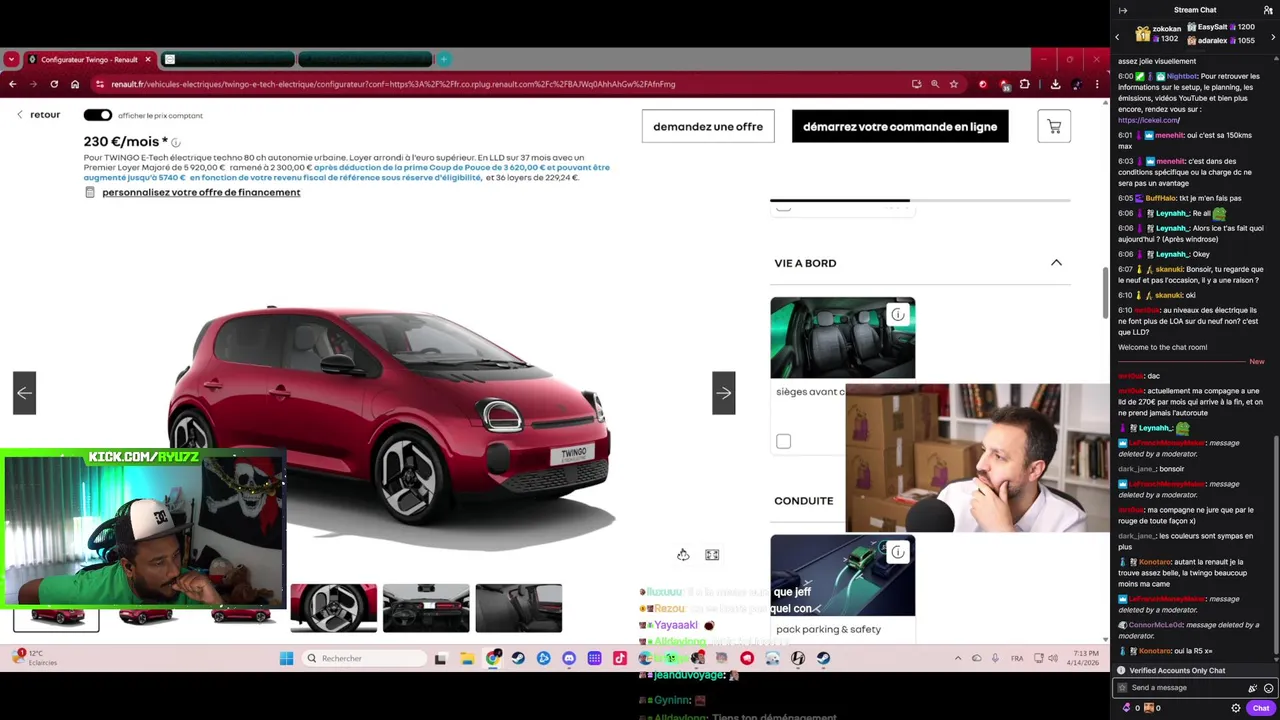Open weather widget on taskbar
This screenshot has width=1280, height=720.
tap(35, 658)
